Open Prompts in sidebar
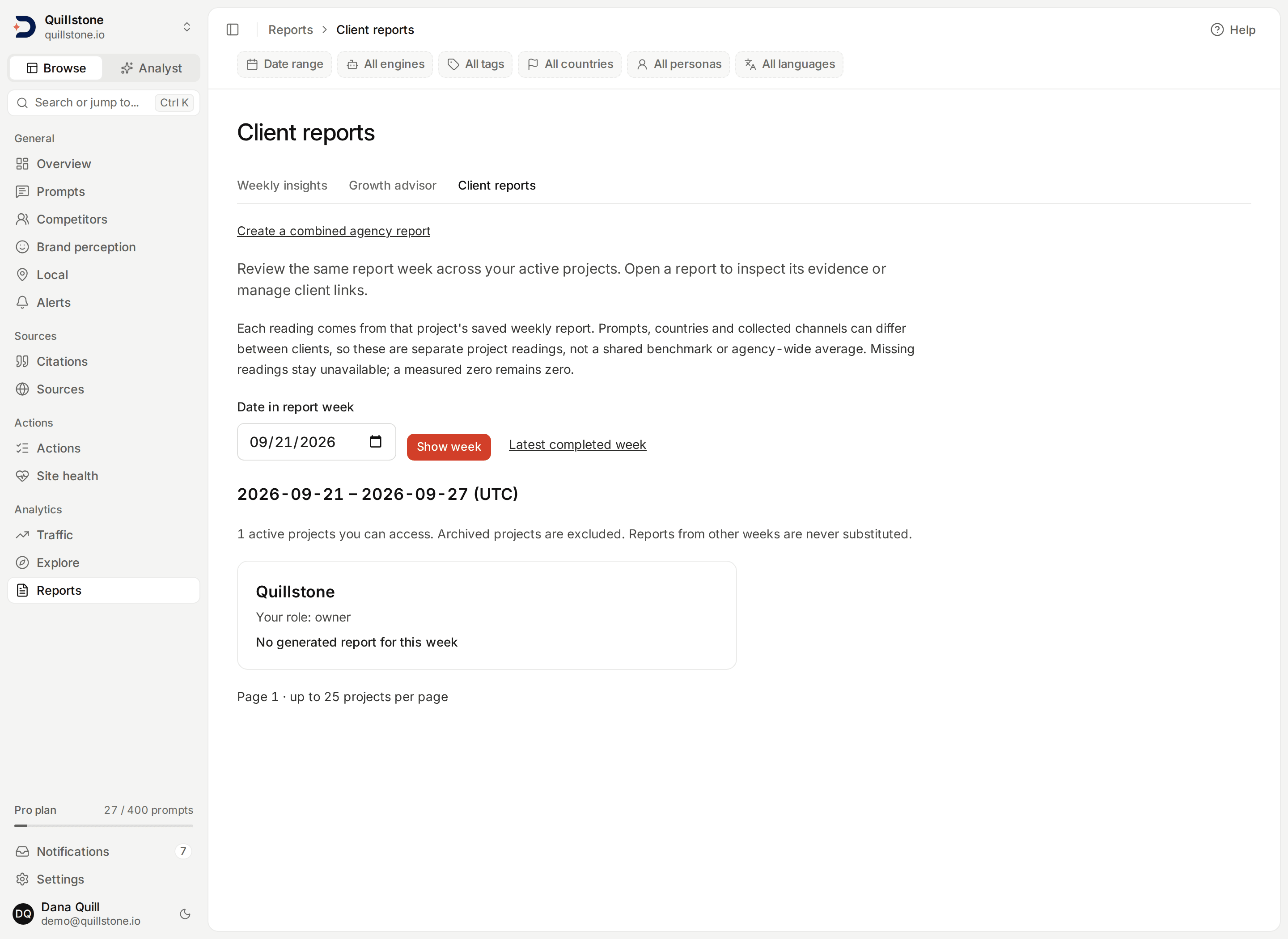 [x=103, y=191]
